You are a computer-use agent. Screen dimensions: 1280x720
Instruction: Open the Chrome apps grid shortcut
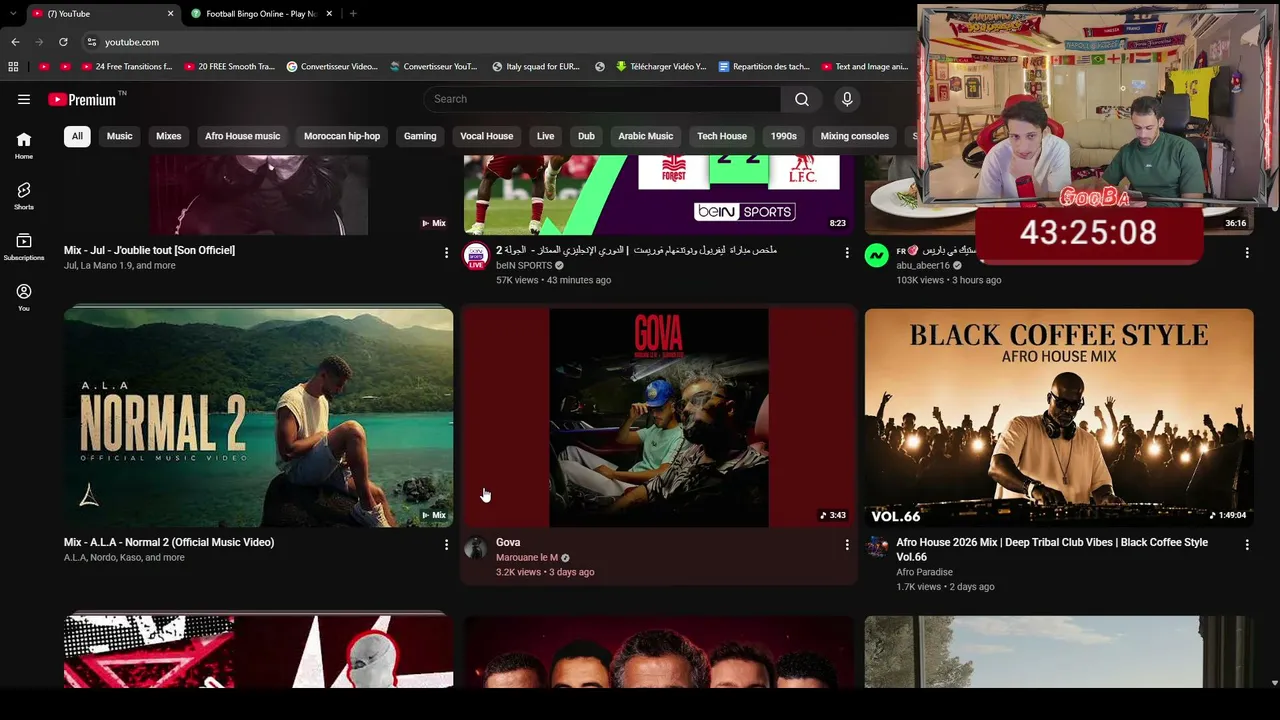(x=13, y=67)
